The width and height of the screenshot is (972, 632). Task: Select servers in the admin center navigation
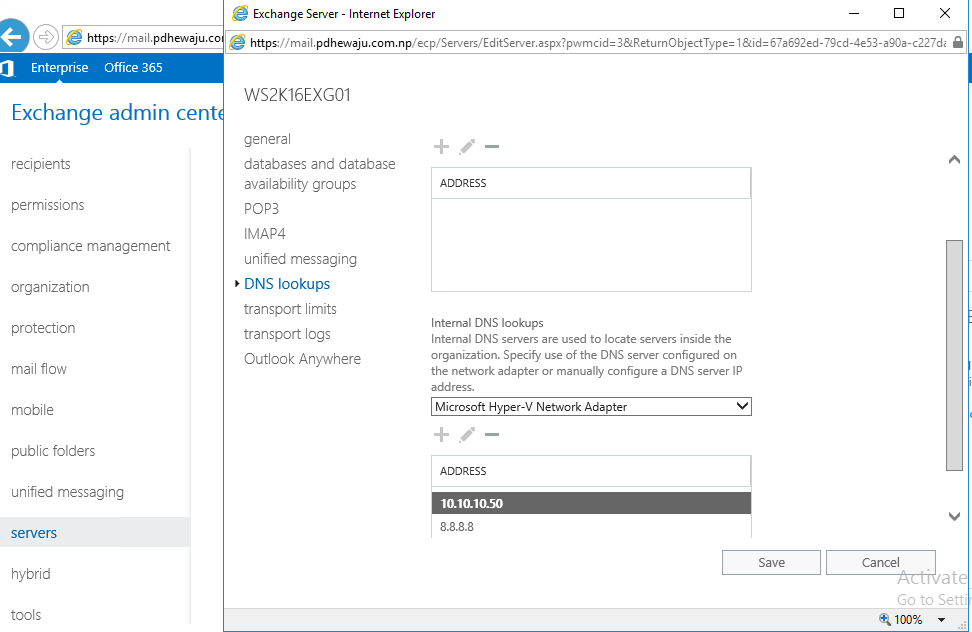coord(95,532)
